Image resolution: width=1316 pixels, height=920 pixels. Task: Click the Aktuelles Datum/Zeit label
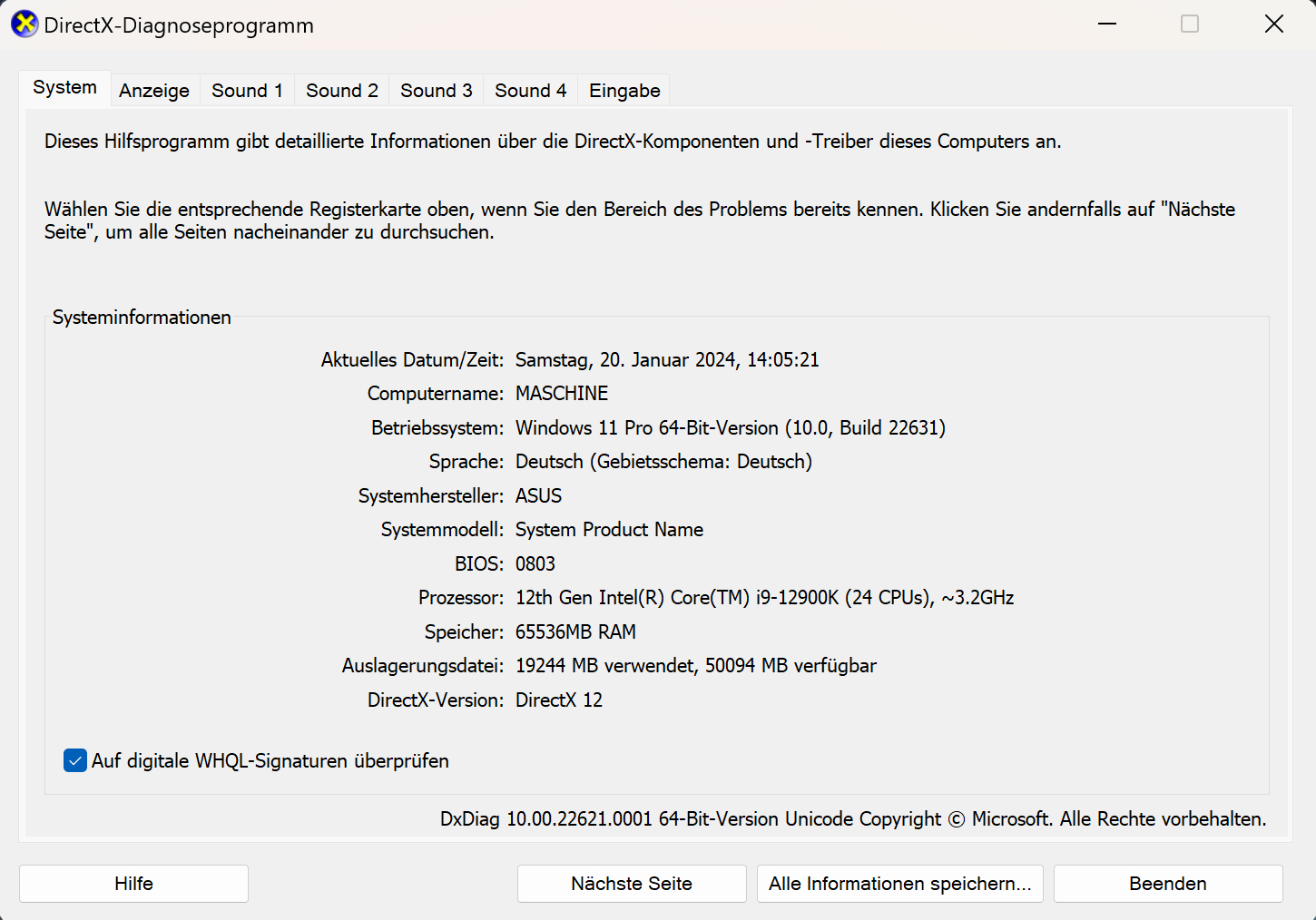click(x=412, y=360)
